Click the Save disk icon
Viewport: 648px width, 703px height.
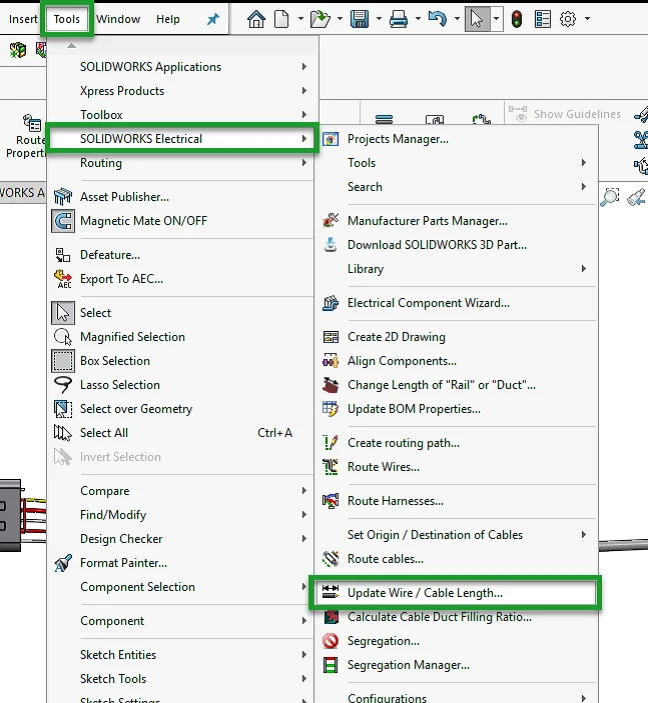point(359,19)
